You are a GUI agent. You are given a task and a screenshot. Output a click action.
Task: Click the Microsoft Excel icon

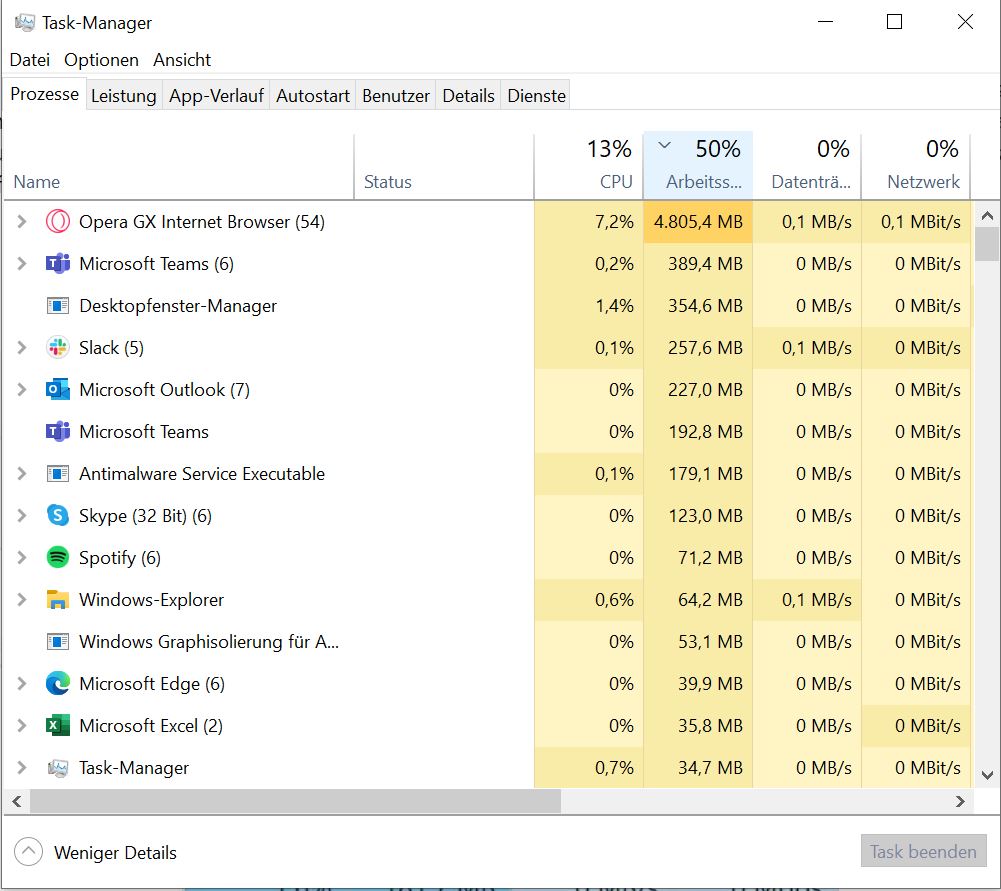pos(57,726)
